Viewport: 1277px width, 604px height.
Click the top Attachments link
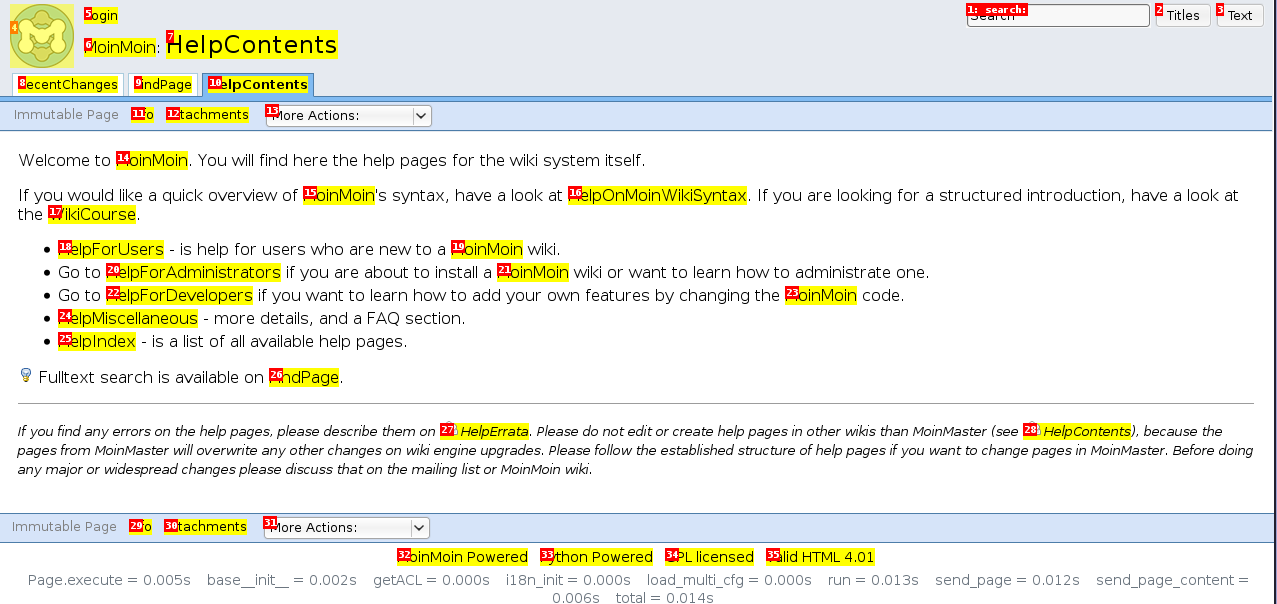pyautogui.click(x=208, y=115)
